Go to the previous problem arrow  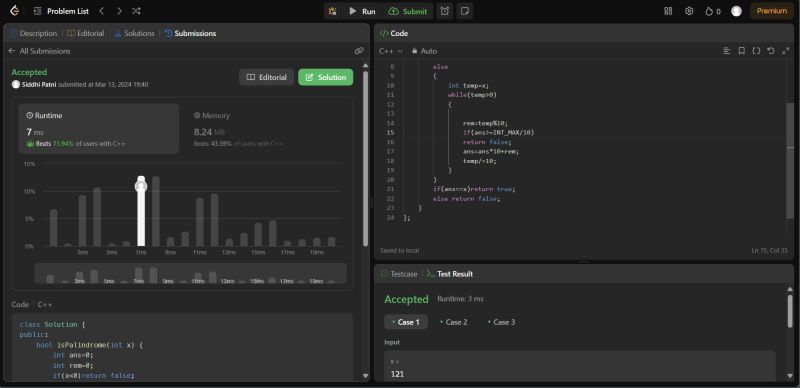[x=102, y=11]
